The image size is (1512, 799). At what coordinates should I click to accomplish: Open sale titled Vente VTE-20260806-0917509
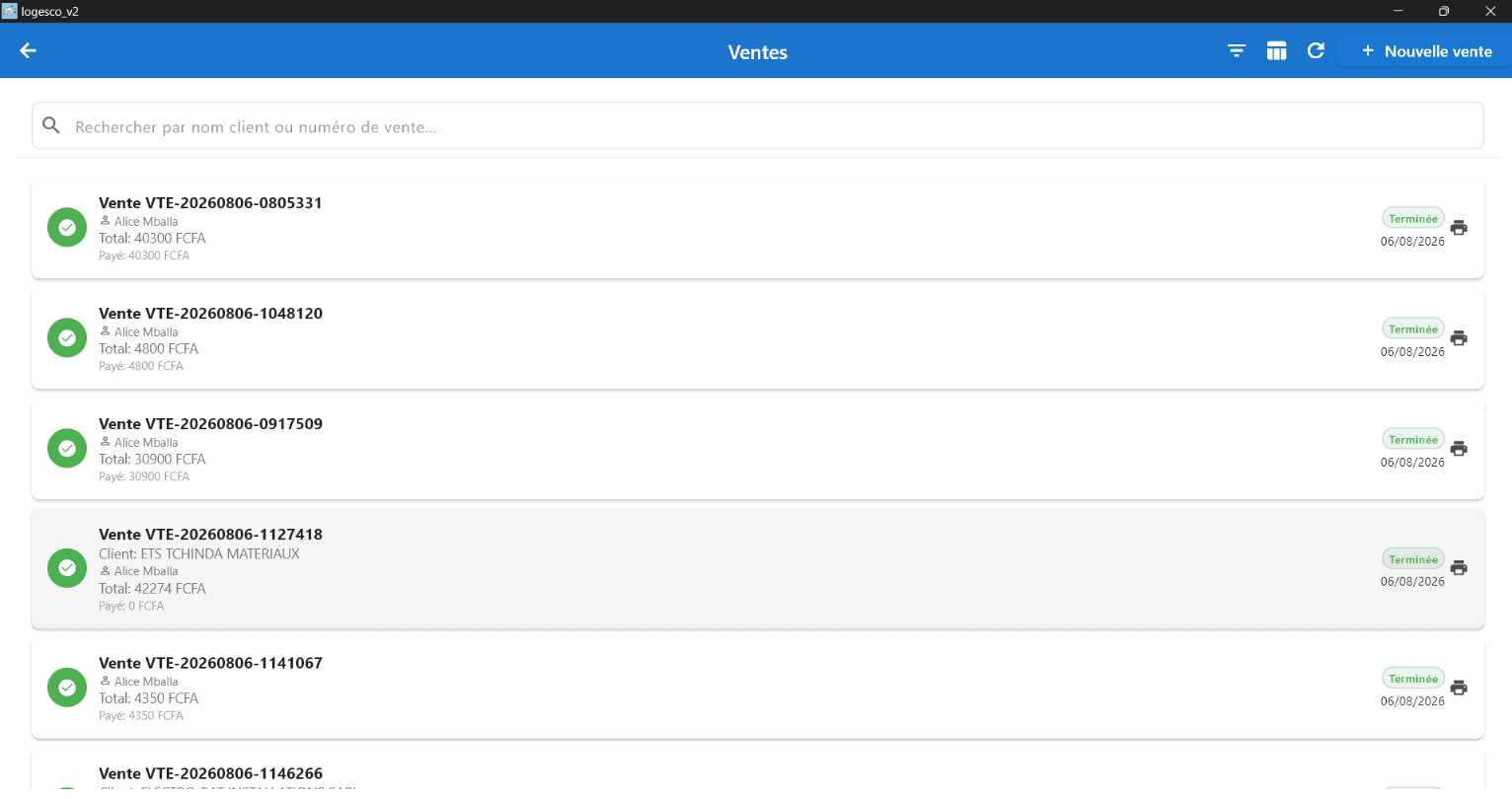(210, 424)
